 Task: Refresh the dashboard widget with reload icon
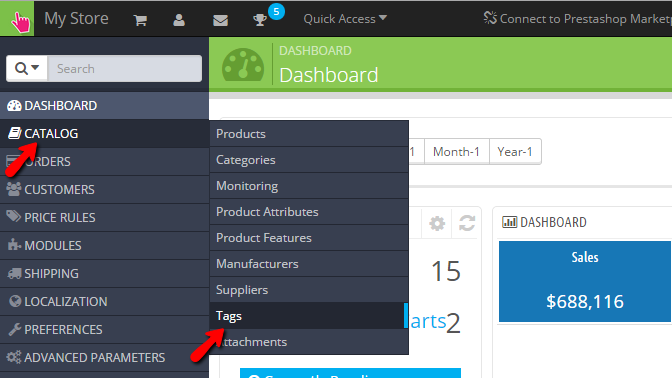pyautogui.click(x=467, y=223)
